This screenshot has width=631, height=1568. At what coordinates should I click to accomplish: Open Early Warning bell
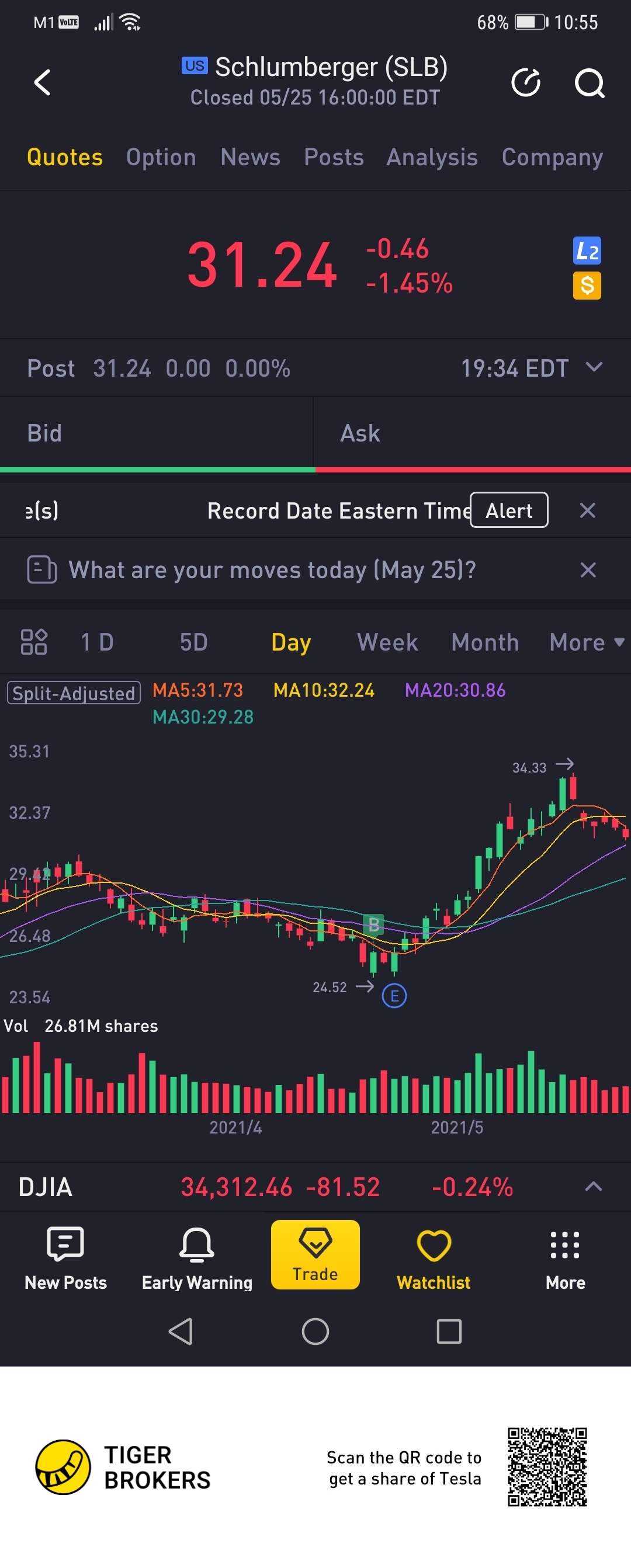(x=197, y=1258)
